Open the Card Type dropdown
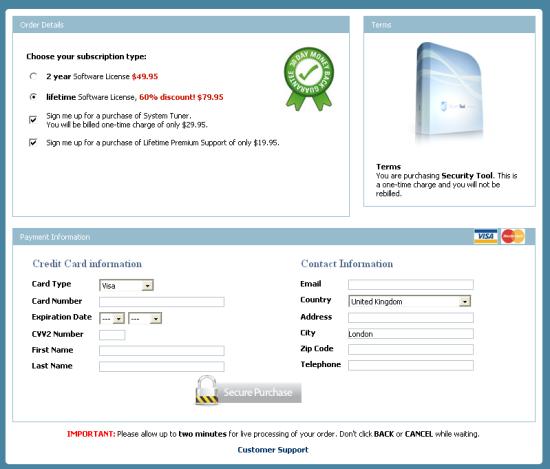This screenshot has height=469, width=550. click(x=126, y=286)
